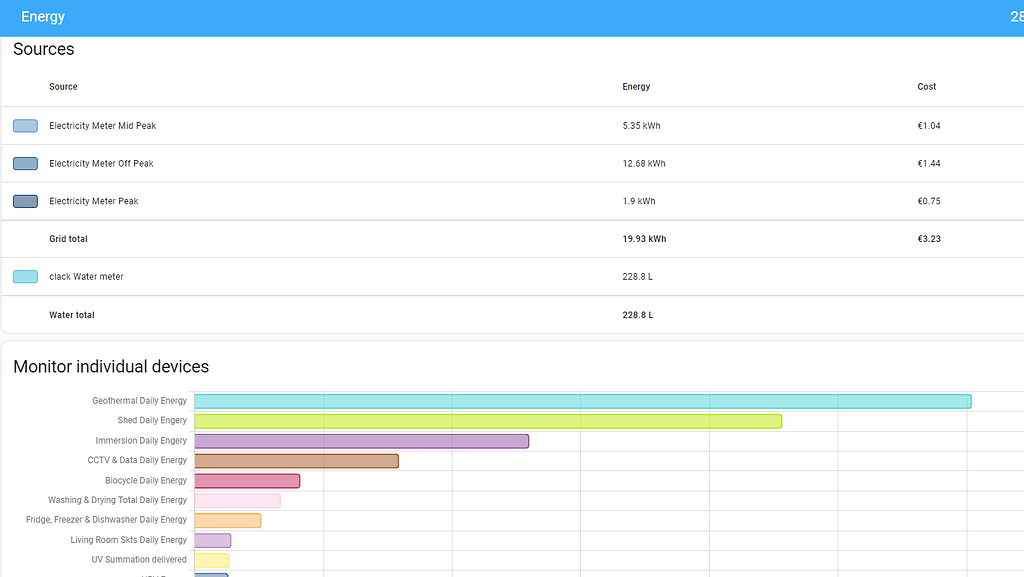Click the €1.44 cost value
The image size is (1024, 577).
pos(929,164)
